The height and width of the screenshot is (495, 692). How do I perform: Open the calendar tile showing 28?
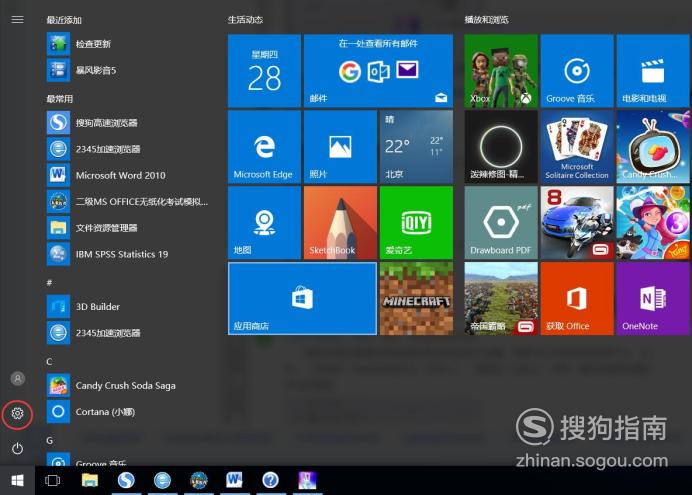(x=264, y=71)
